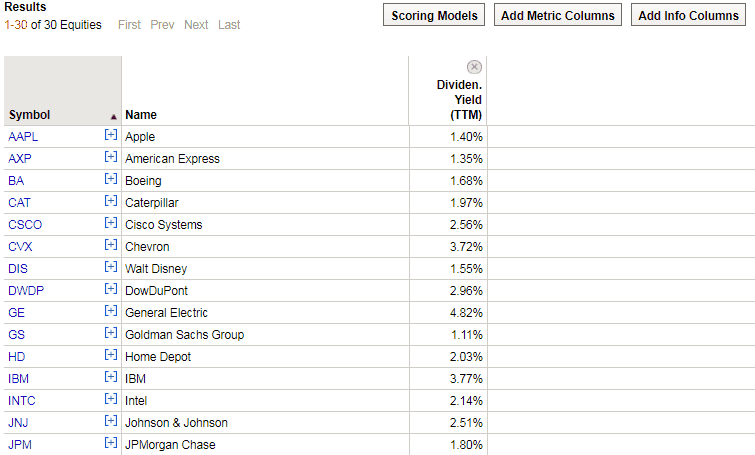This screenshot has width=755, height=455.
Task: Sort by Name column header
Action: 141,115
